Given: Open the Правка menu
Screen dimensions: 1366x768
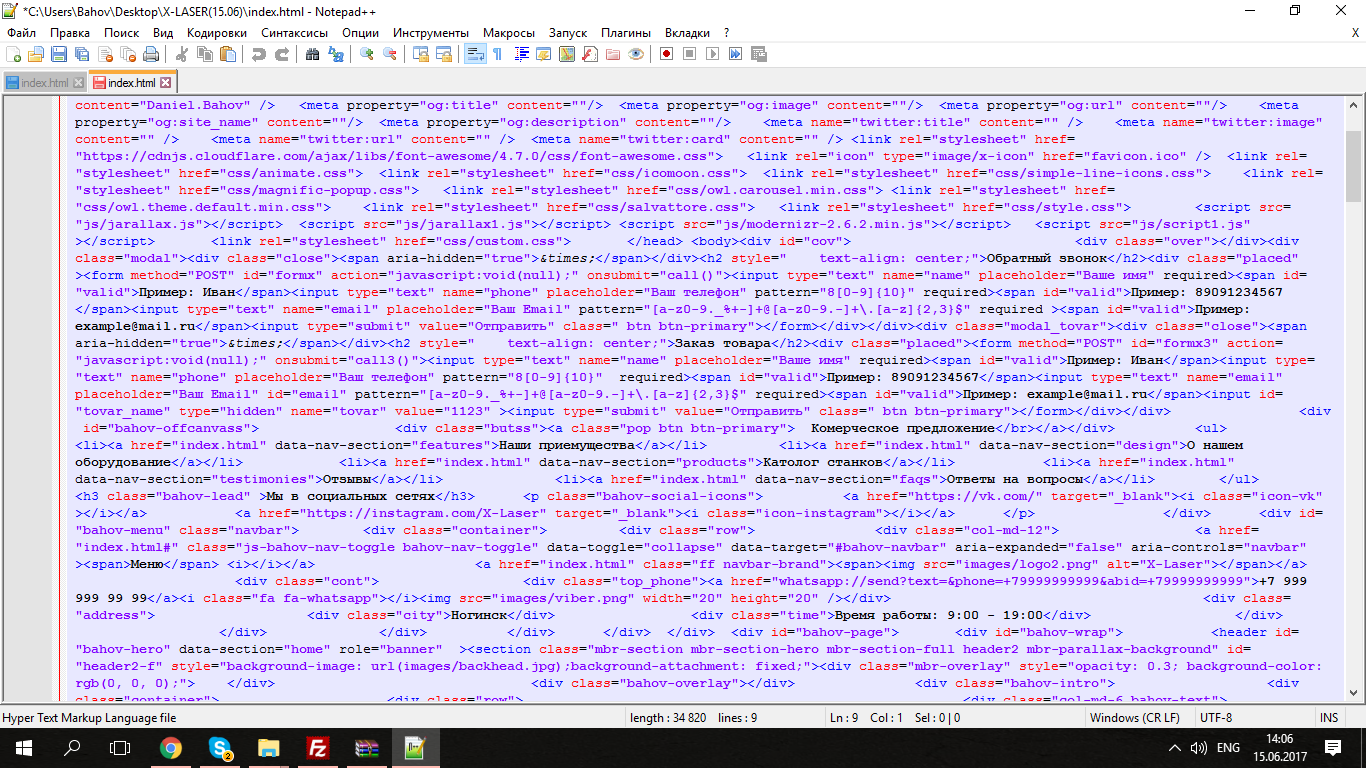Looking at the screenshot, I should point(70,33).
